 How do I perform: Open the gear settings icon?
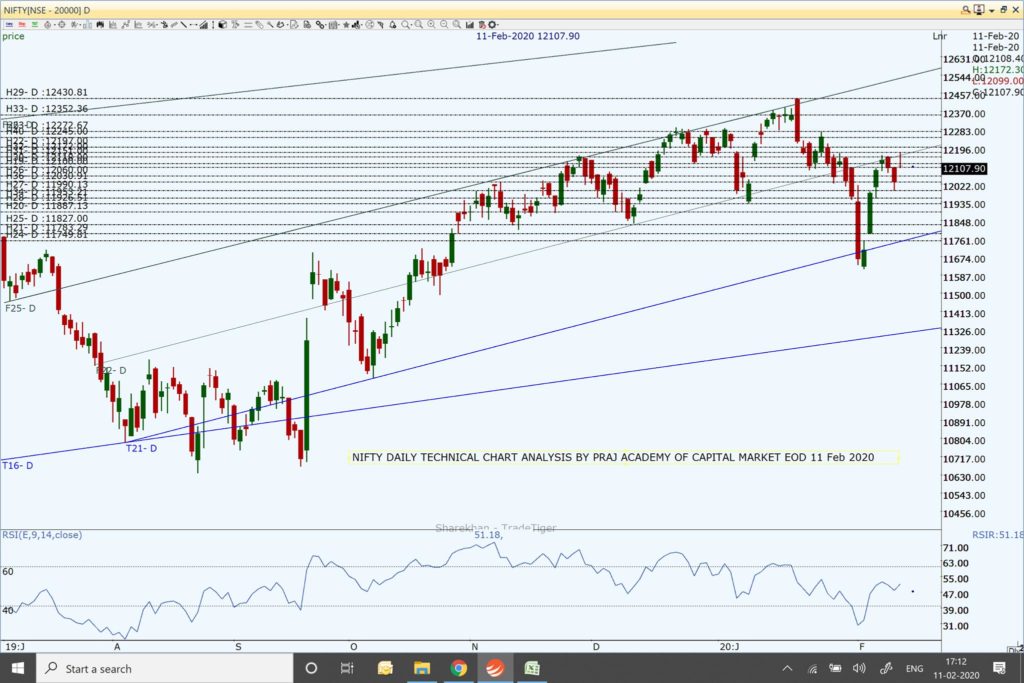tap(492, 25)
